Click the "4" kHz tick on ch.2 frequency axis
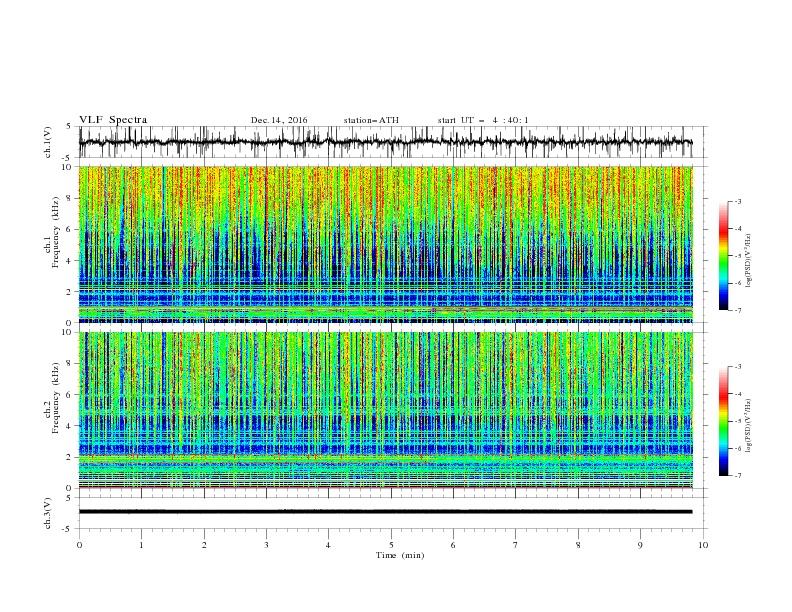792x612 pixels. [x=70, y=426]
